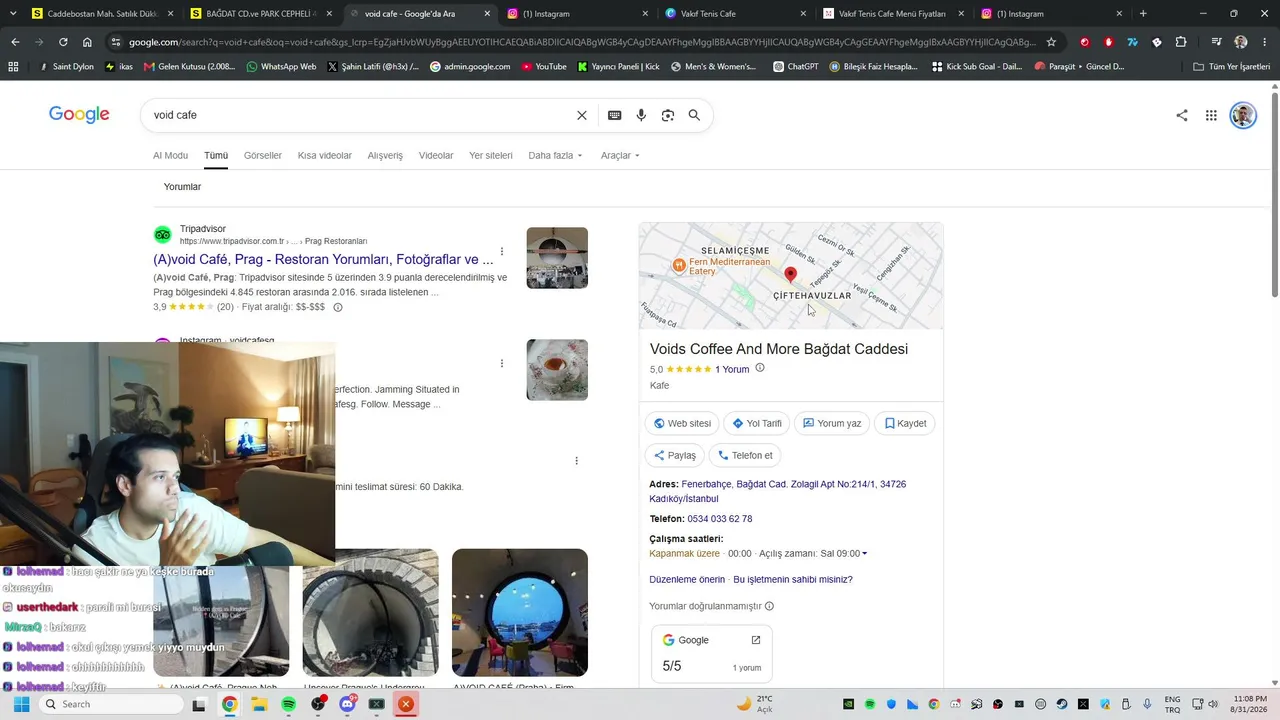Open options for the Instagram voidcafesg result
The image size is (1280, 720).
tap(502, 363)
